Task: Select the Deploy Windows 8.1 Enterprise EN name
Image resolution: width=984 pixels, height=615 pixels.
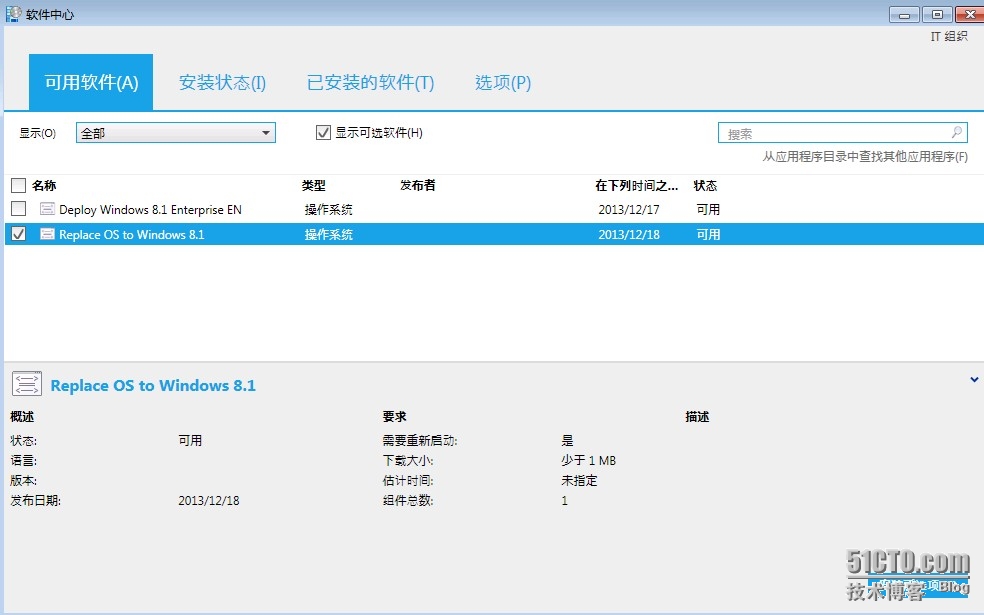Action: [x=150, y=210]
